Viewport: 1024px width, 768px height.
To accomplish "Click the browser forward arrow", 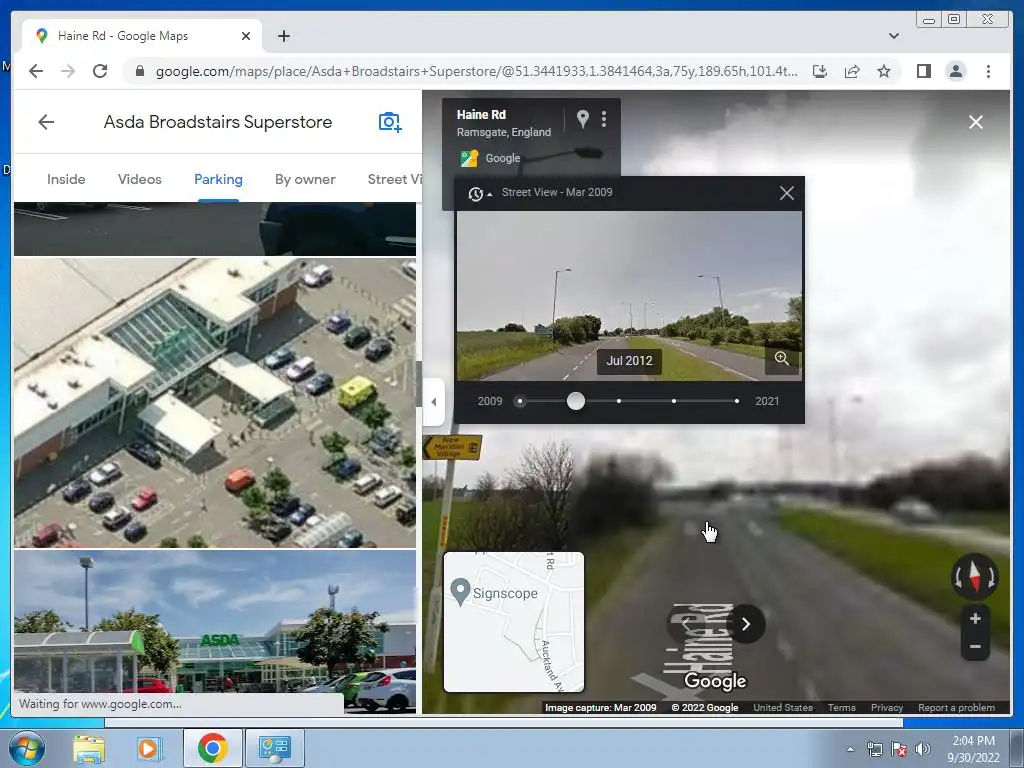I will 68,71.
